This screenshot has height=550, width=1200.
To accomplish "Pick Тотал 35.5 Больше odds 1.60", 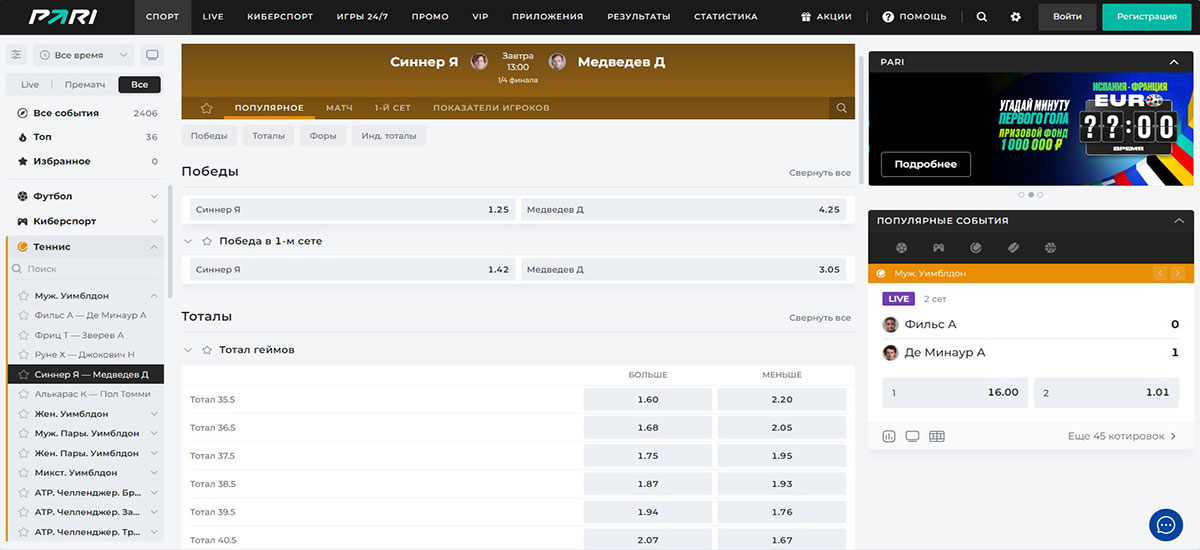I will 647,400.
